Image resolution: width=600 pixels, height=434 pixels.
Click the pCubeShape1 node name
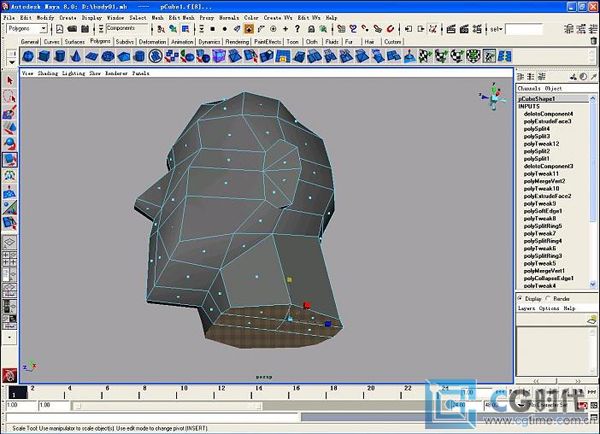[536, 99]
